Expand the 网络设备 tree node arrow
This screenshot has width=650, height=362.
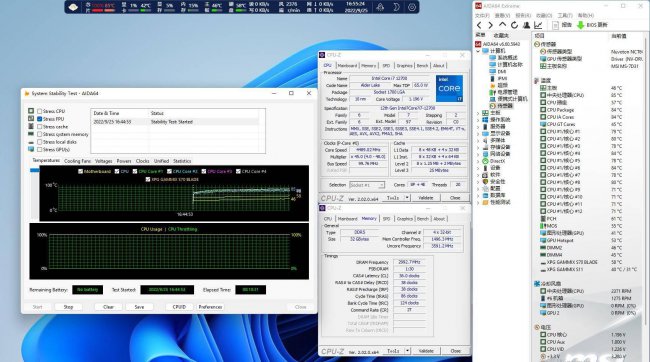click(478, 154)
